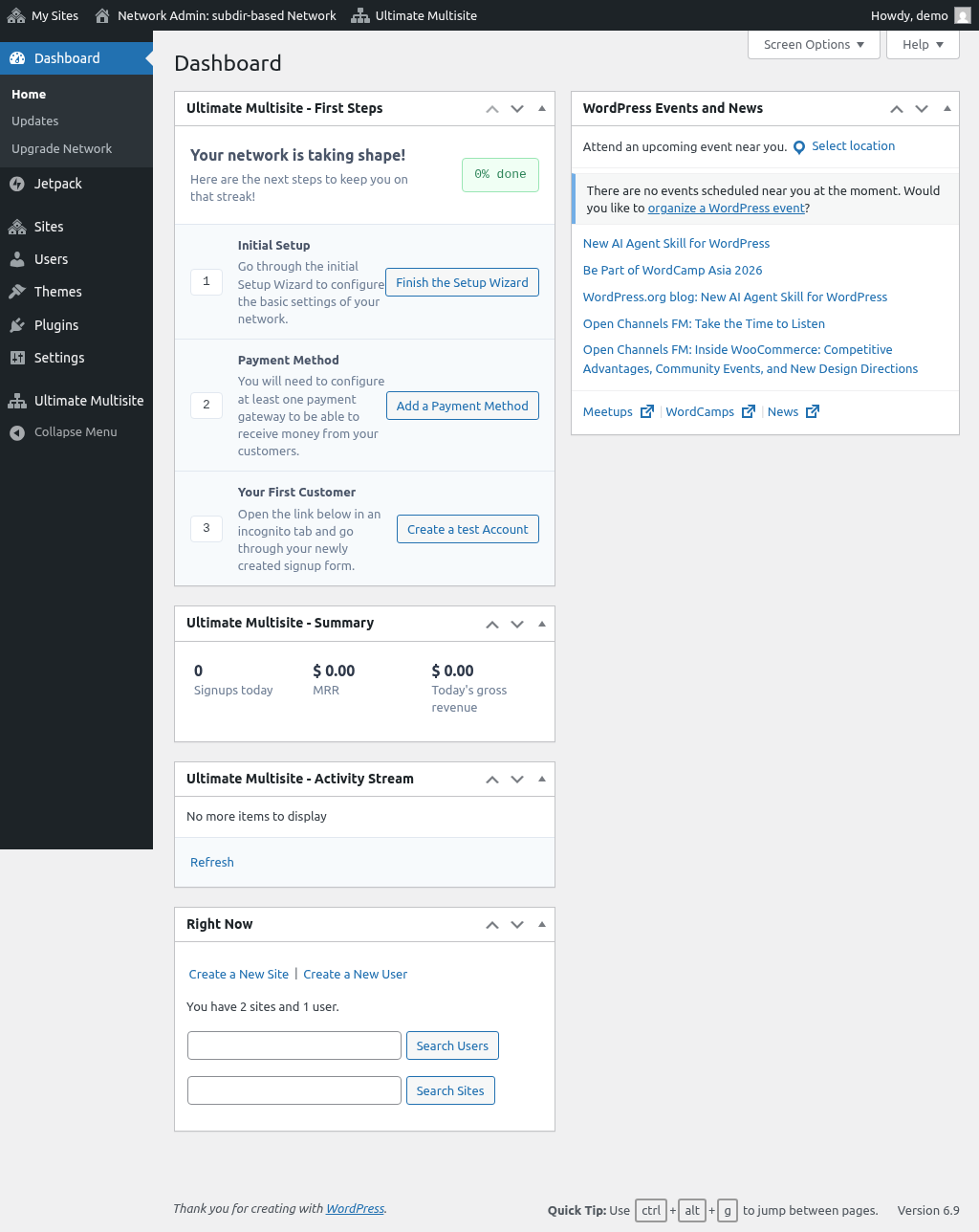
Task: Move Activity Stream panel down
Action: tap(517, 780)
